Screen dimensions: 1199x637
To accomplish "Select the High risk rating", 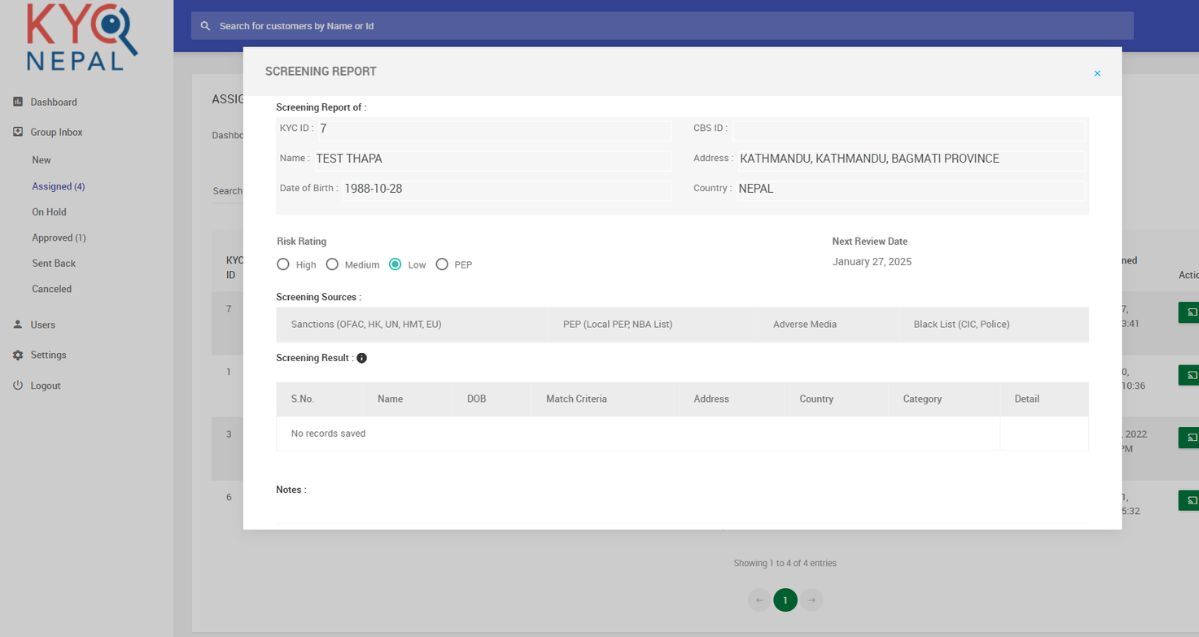I will coord(283,265).
